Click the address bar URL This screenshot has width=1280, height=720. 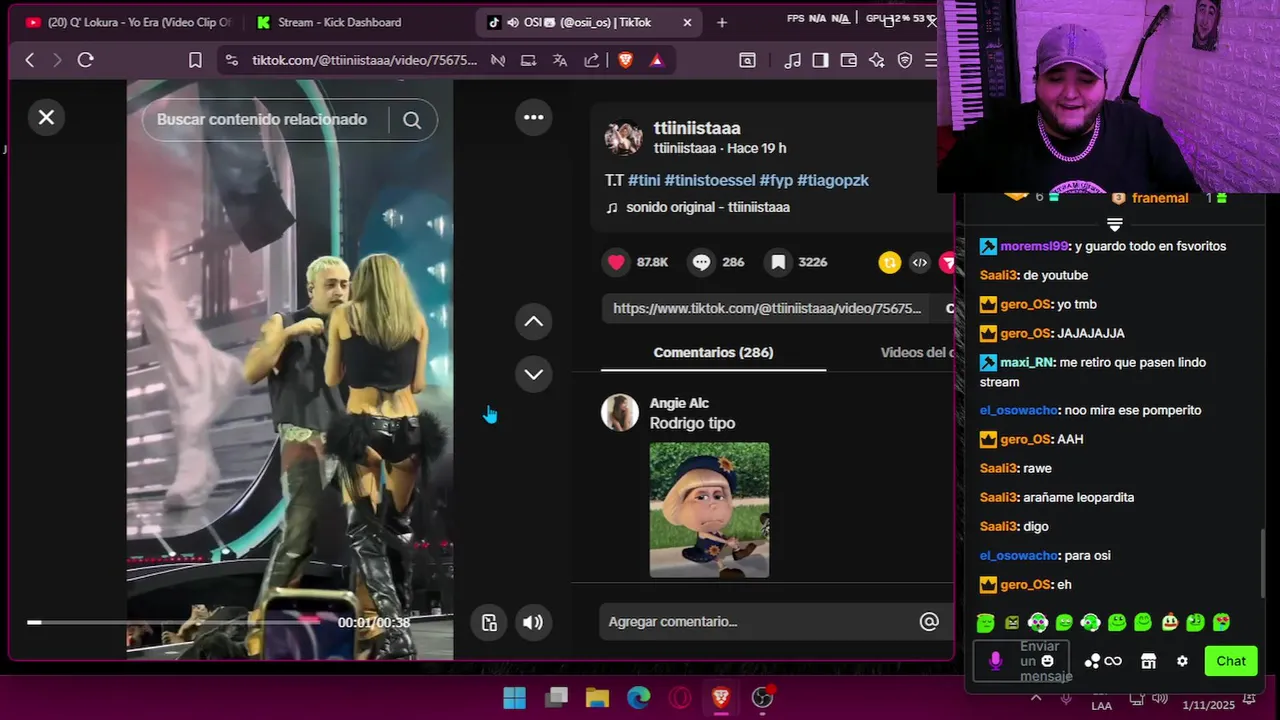[364, 60]
